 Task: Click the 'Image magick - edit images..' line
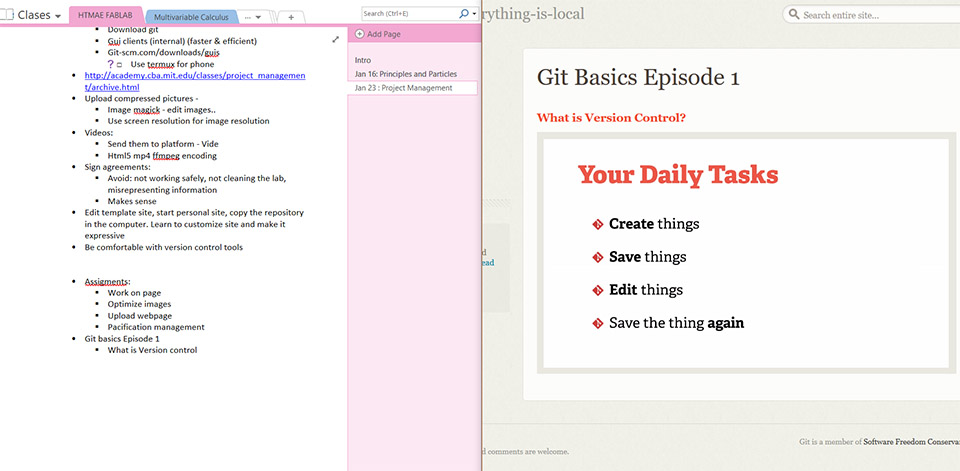162,110
